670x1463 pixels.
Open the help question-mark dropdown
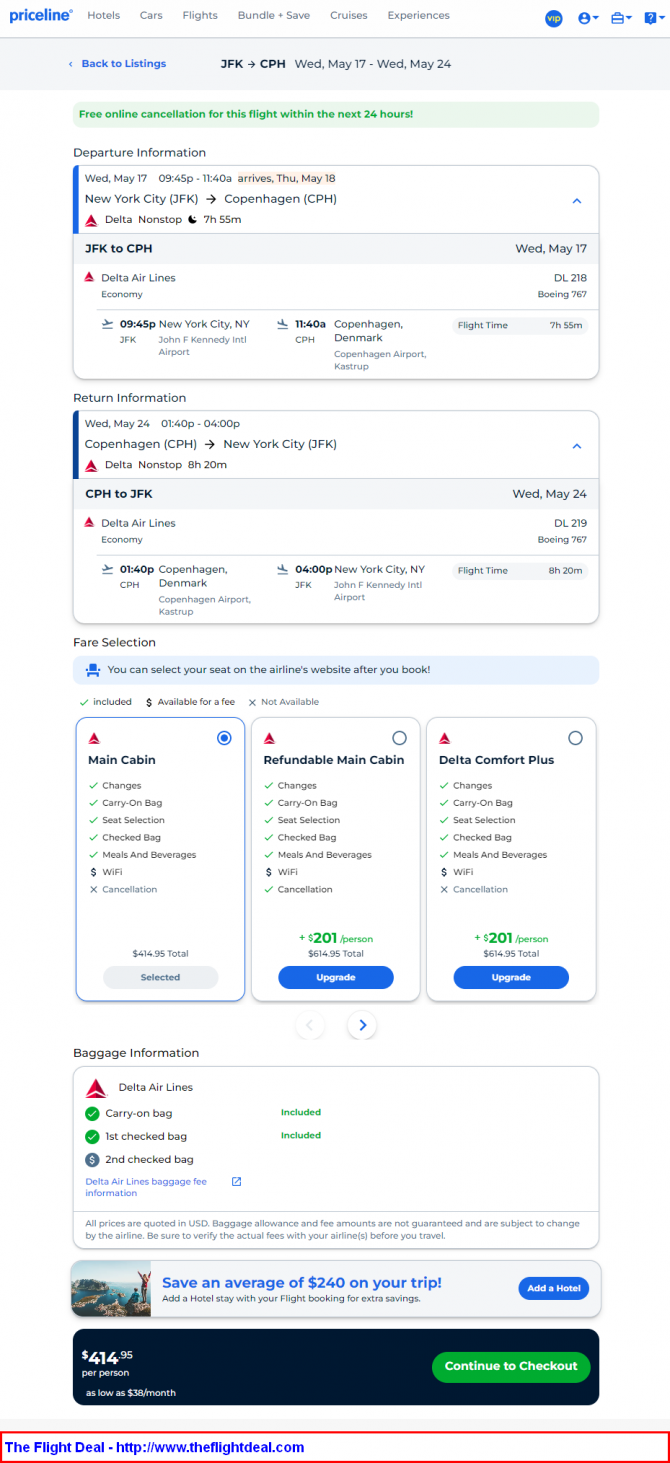652,18
